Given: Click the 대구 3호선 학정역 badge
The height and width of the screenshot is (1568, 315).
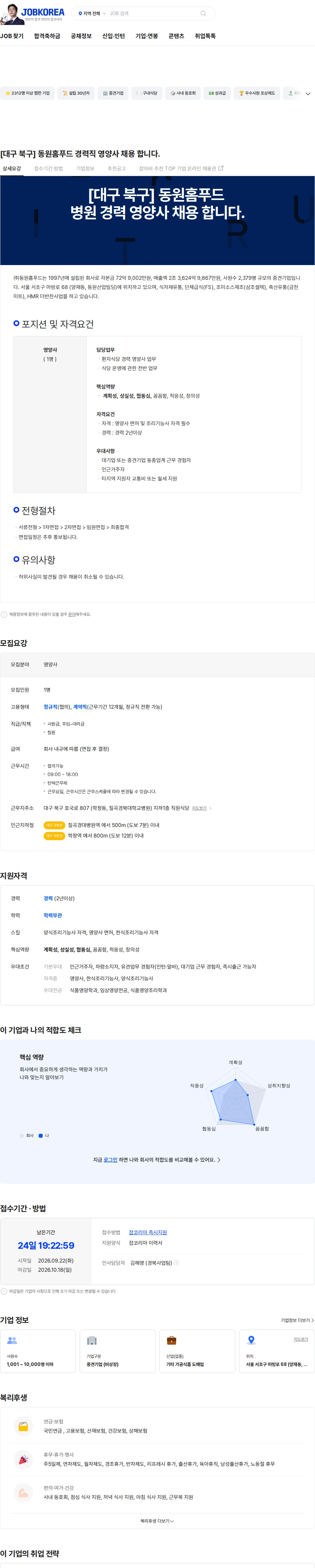Looking at the screenshot, I should (x=54, y=836).
